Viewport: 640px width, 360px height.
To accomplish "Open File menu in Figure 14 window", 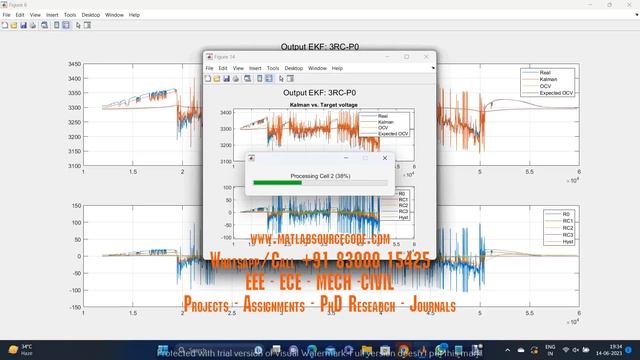I will click(209, 68).
